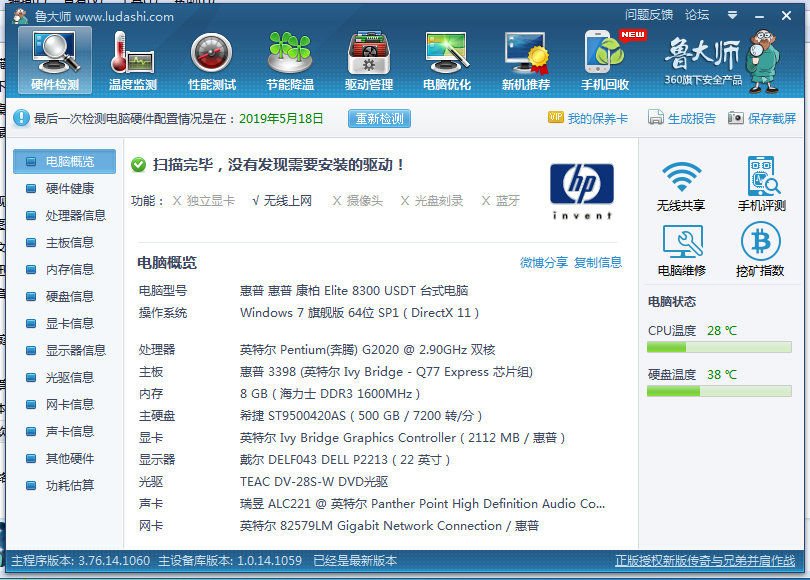Click the 正版授权新版传奇 status bar link
The height and width of the screenshot is (580, 810).
click(705, 560)
